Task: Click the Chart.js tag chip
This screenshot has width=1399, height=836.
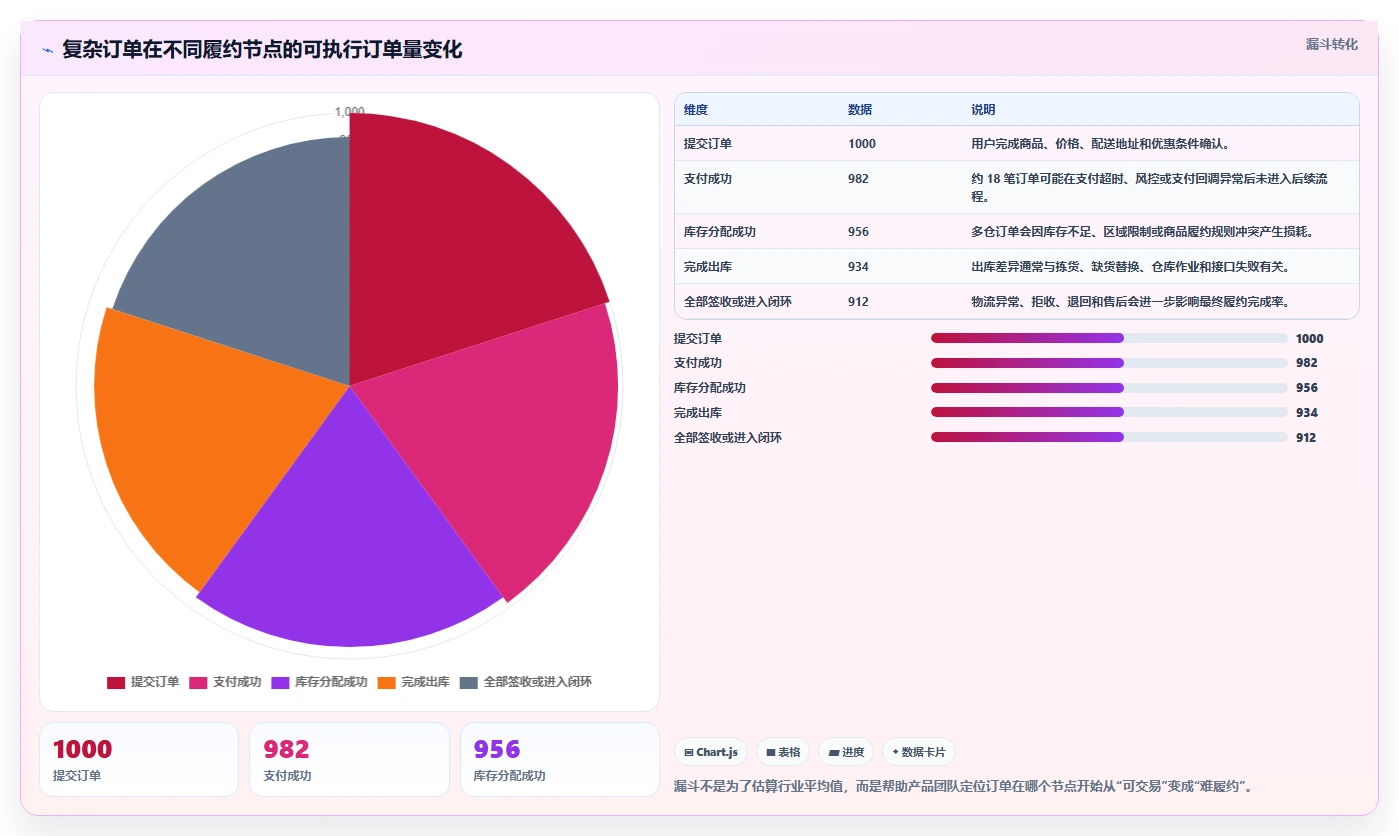Action: [711, 752]
